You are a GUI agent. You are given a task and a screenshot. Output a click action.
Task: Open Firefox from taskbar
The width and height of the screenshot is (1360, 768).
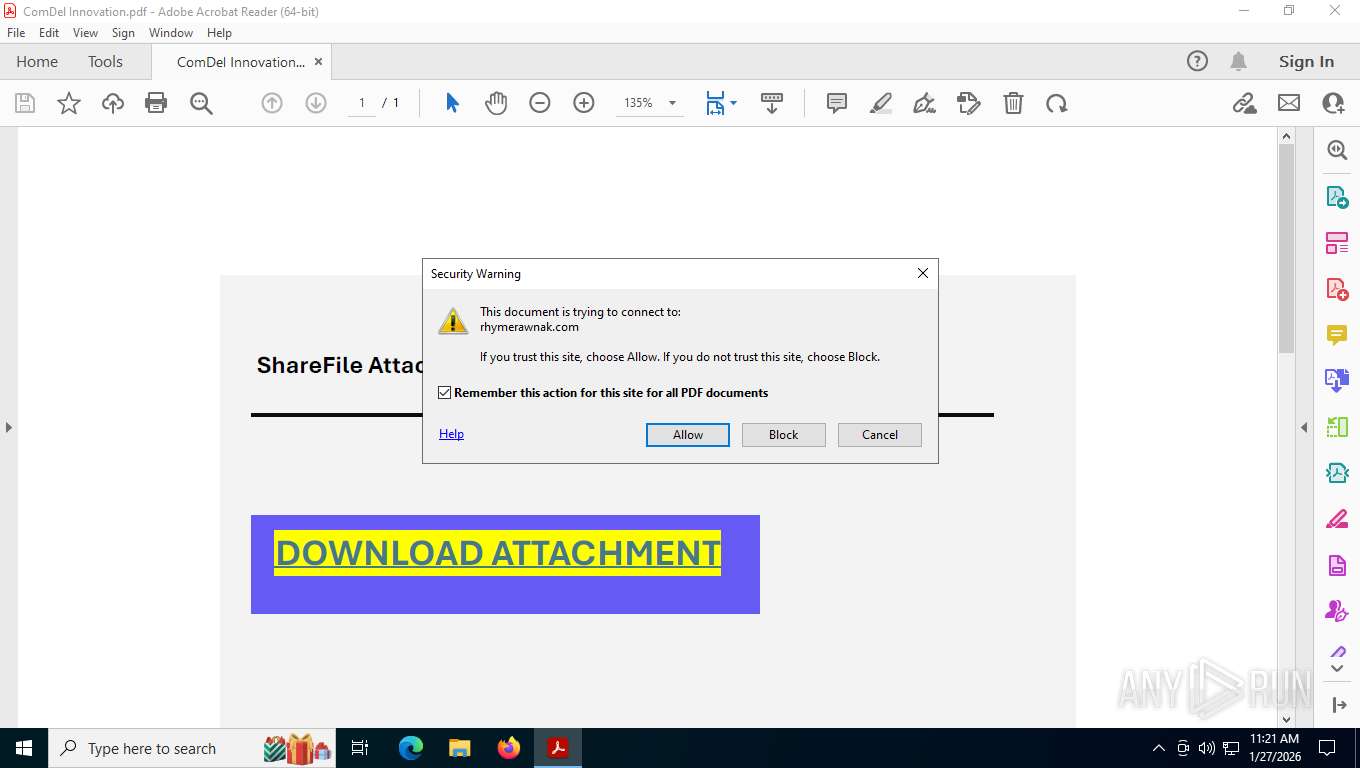[509, 748]
